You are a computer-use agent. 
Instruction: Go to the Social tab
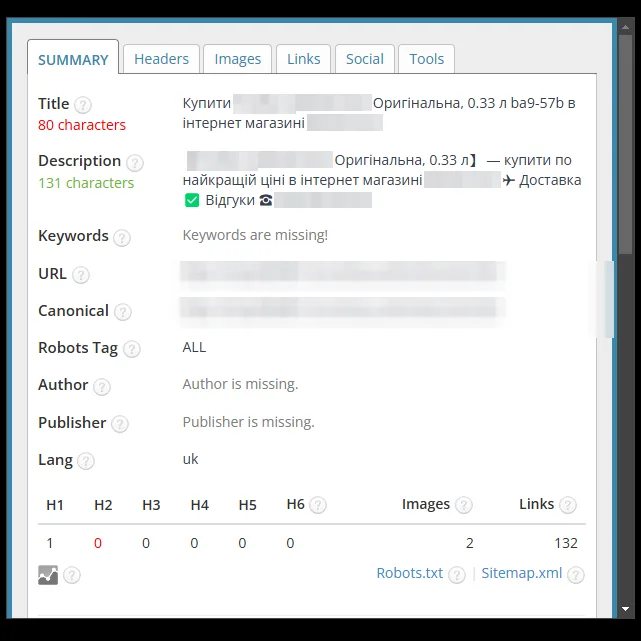pos(365,59)
